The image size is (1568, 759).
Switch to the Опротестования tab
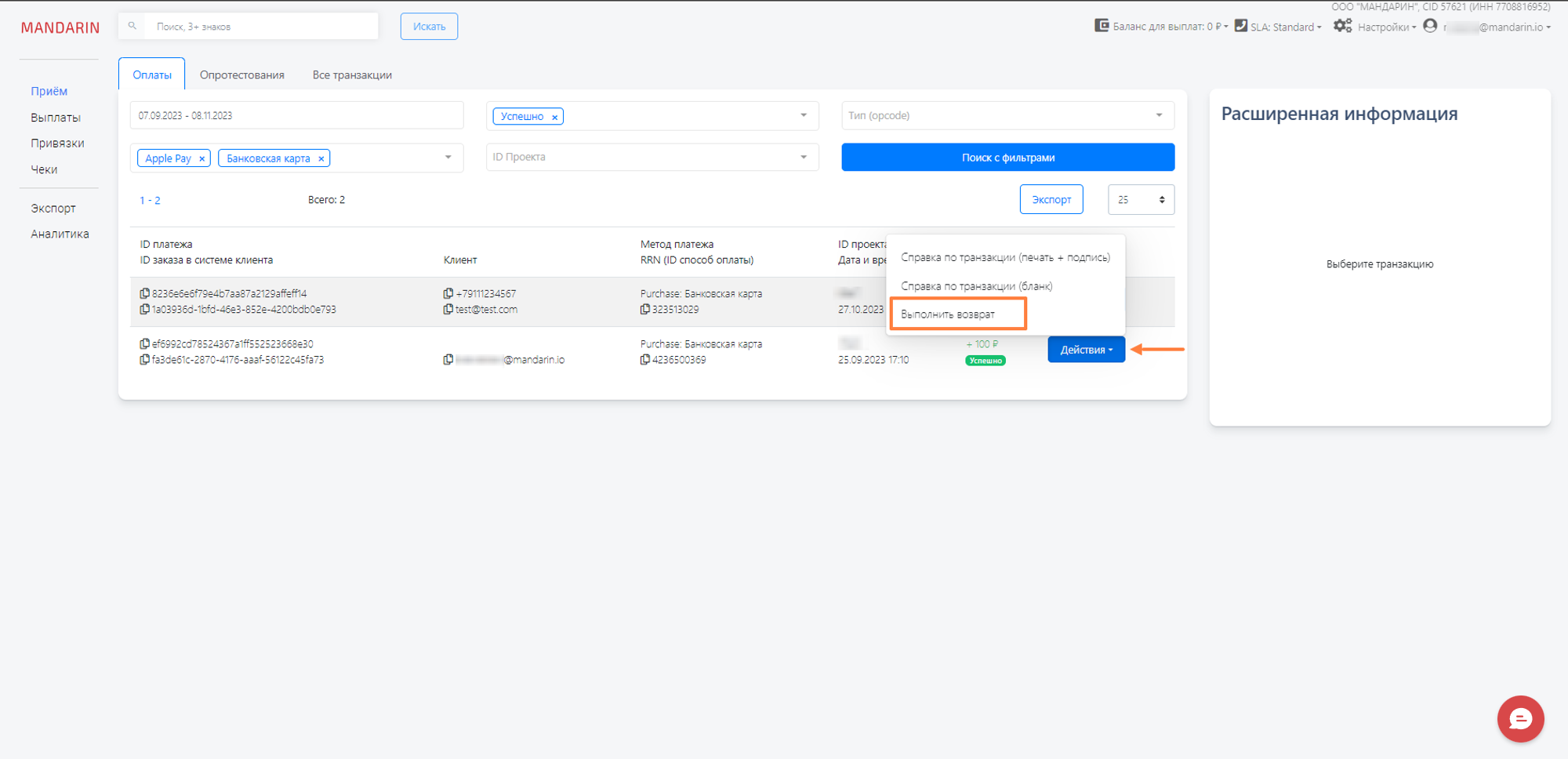(241, 75)
